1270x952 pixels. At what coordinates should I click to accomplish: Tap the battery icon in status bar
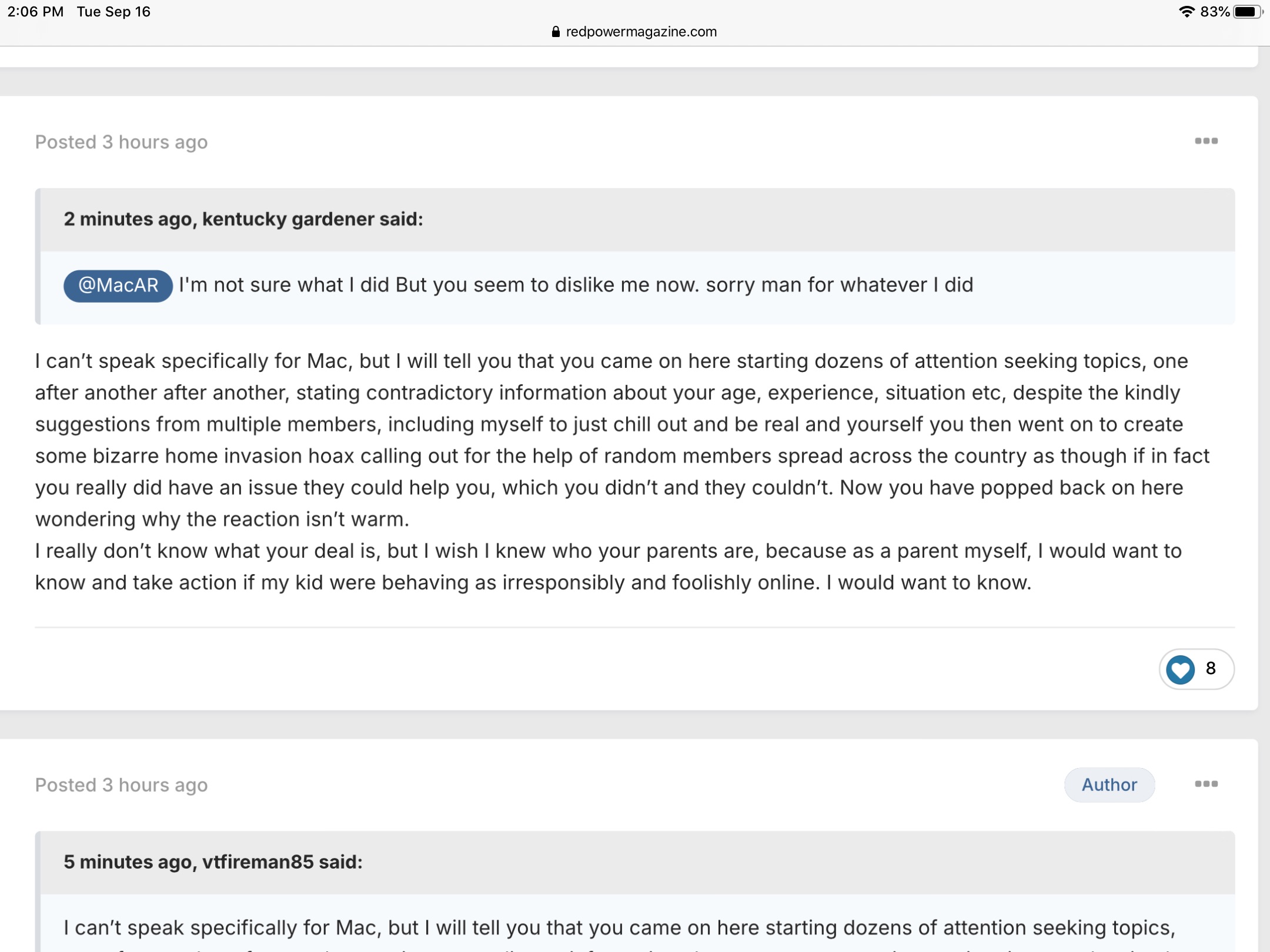tap(1247, 12)
